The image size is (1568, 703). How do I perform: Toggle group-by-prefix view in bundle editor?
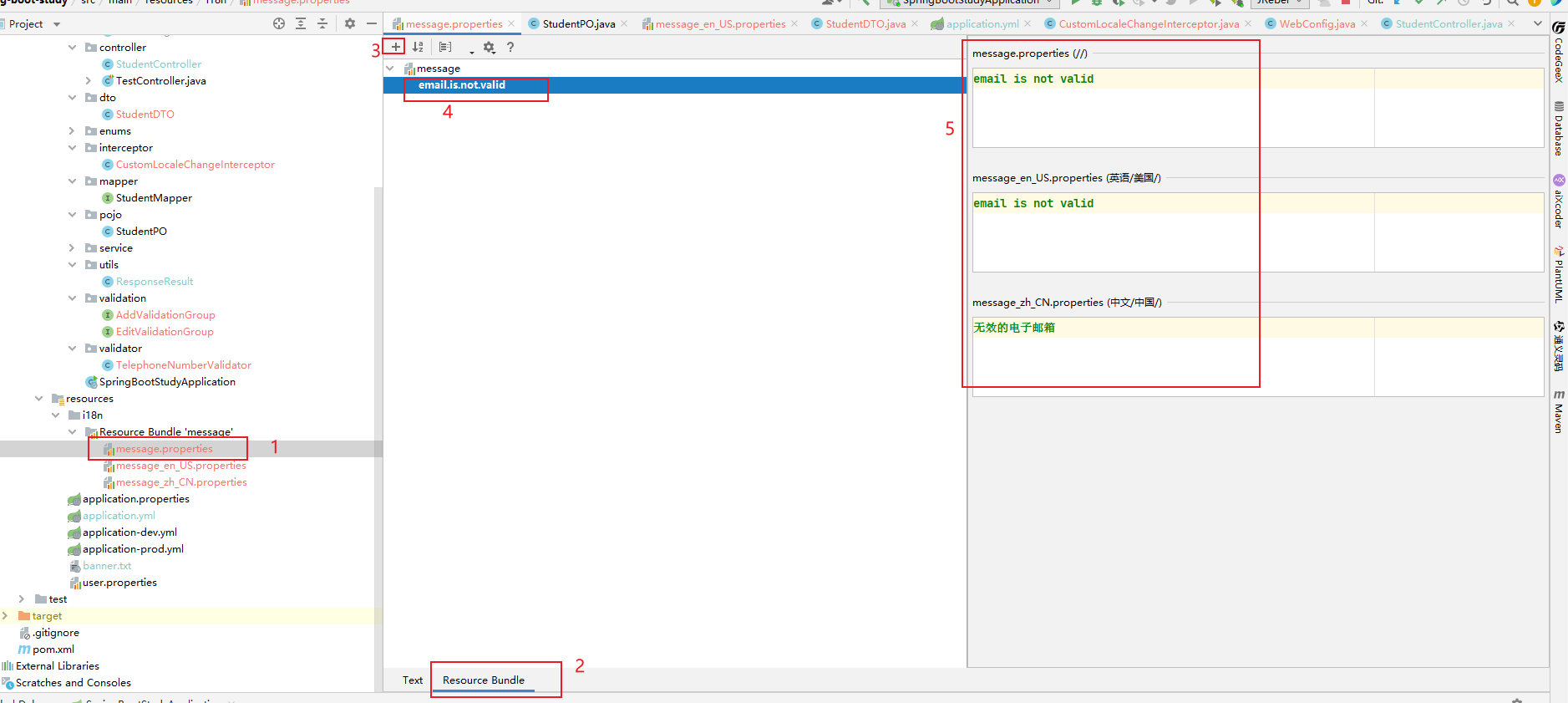pos(445,47)
